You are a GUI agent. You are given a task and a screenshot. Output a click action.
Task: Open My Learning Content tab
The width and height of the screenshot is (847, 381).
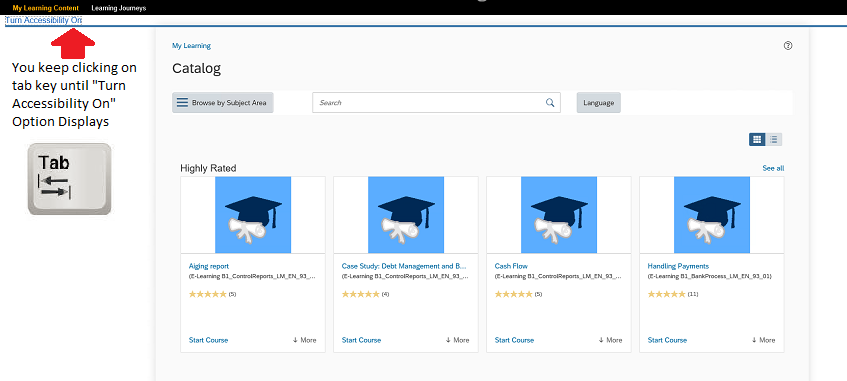(x=45, y=8)
